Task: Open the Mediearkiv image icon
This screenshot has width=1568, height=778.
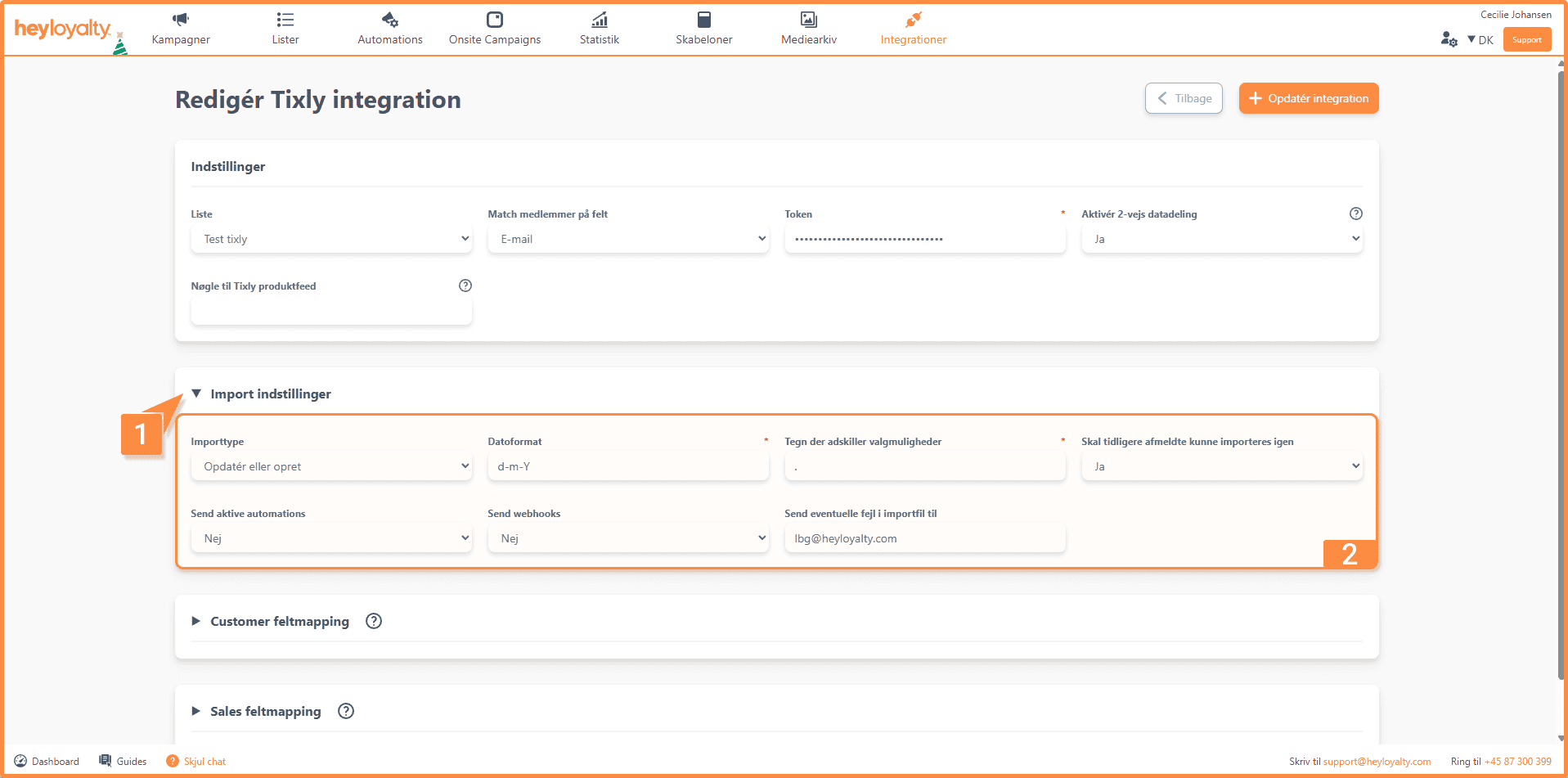Action: [x=809, y=20]
